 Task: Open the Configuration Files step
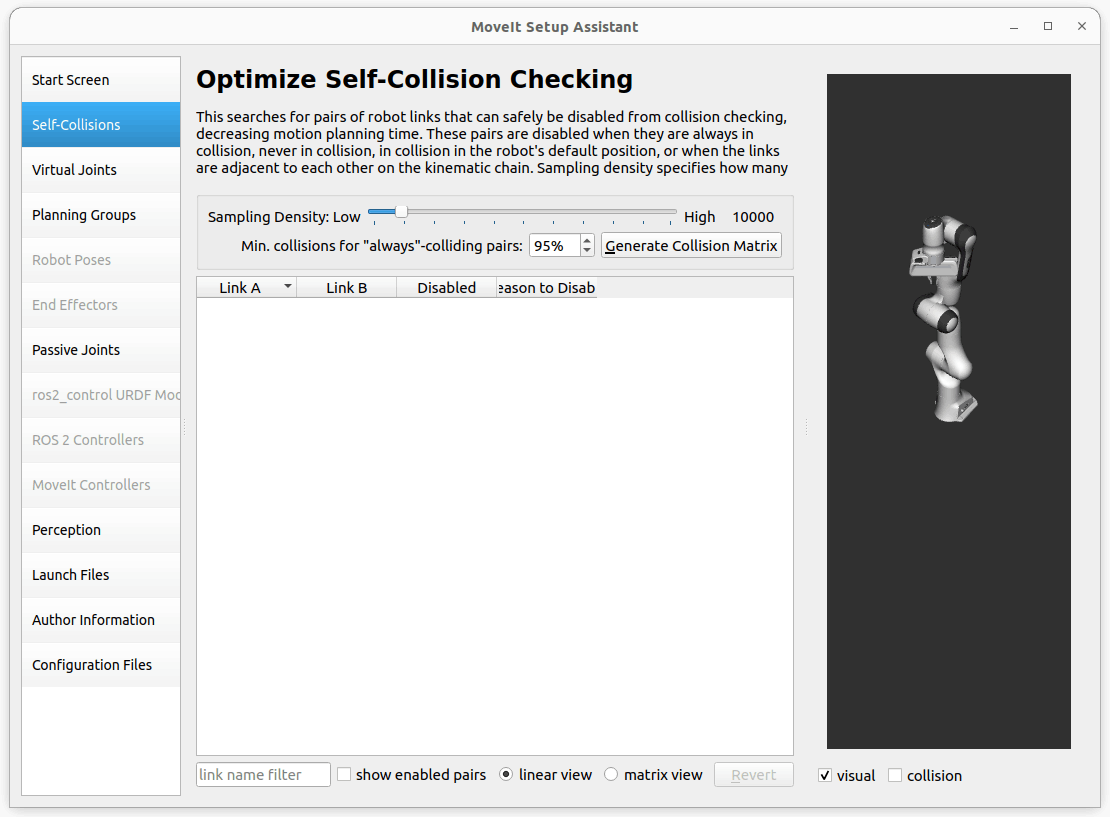click(101, 665)
